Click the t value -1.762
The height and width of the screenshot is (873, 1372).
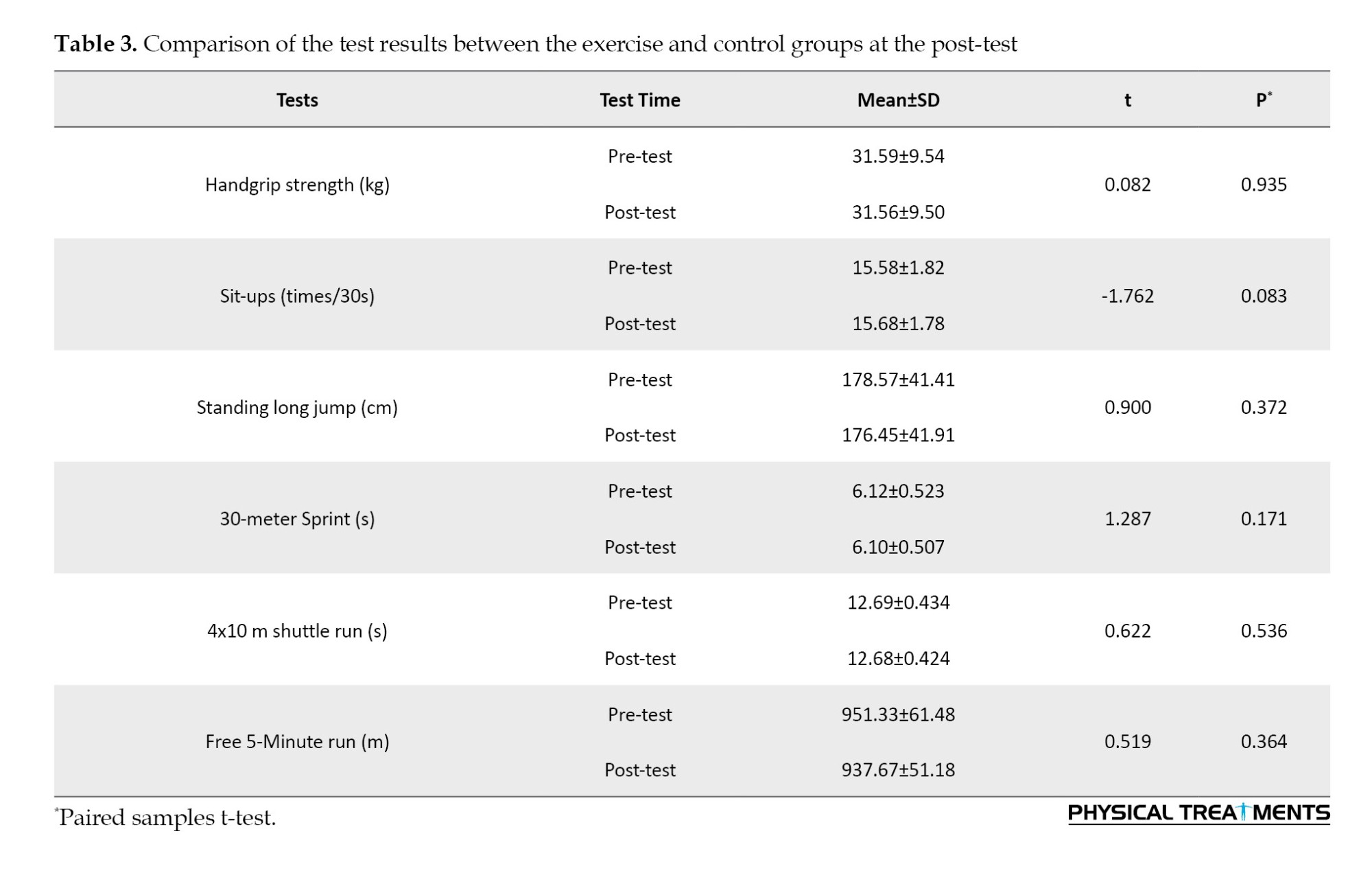[x=1127, y=296]
